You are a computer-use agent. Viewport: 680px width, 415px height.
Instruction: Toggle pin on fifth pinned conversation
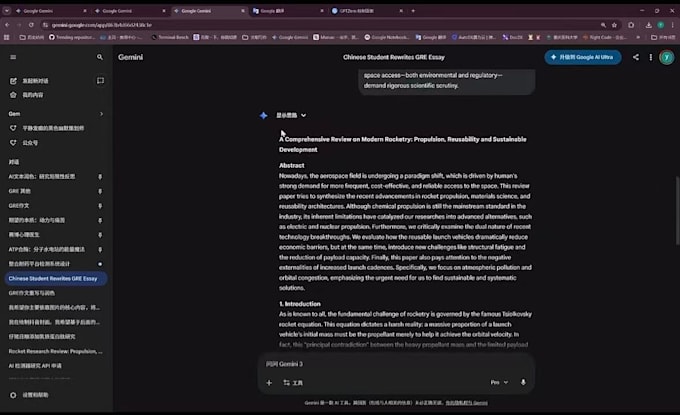coord(100,235)
